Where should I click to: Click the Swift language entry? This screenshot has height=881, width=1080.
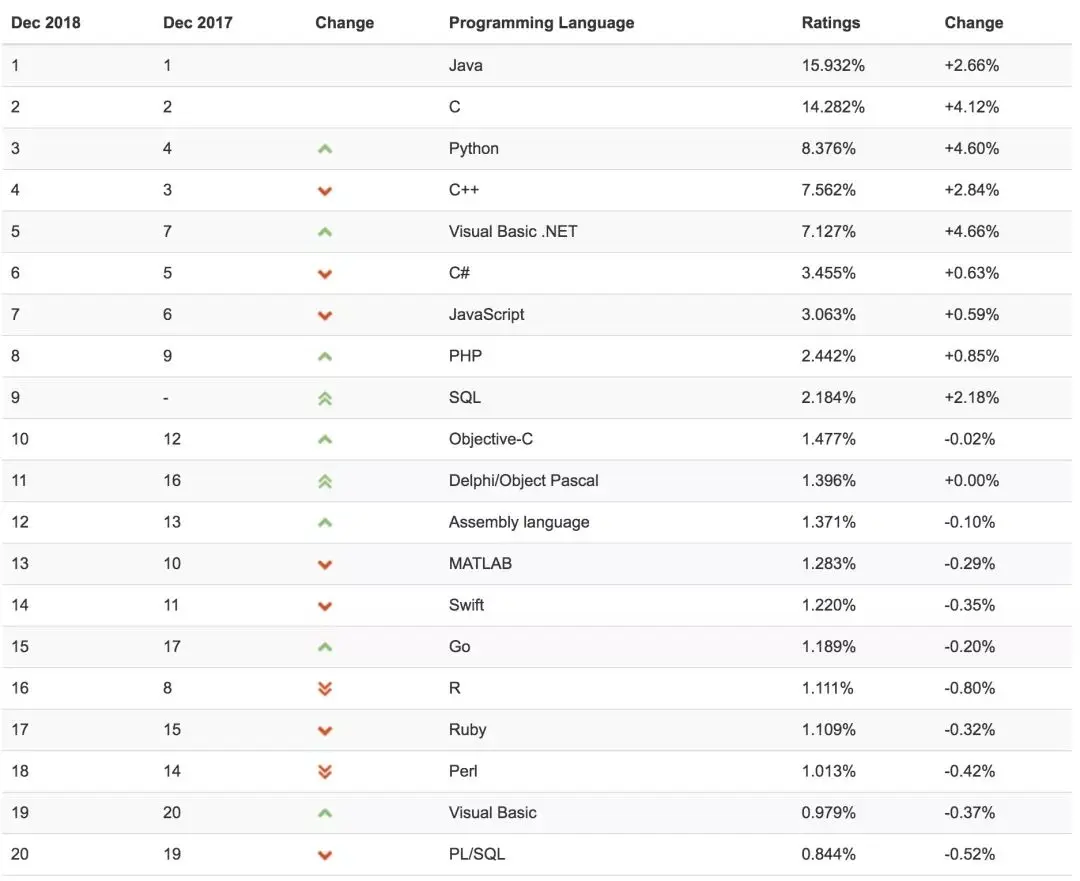pyautogui.click(x=466, y=605)
